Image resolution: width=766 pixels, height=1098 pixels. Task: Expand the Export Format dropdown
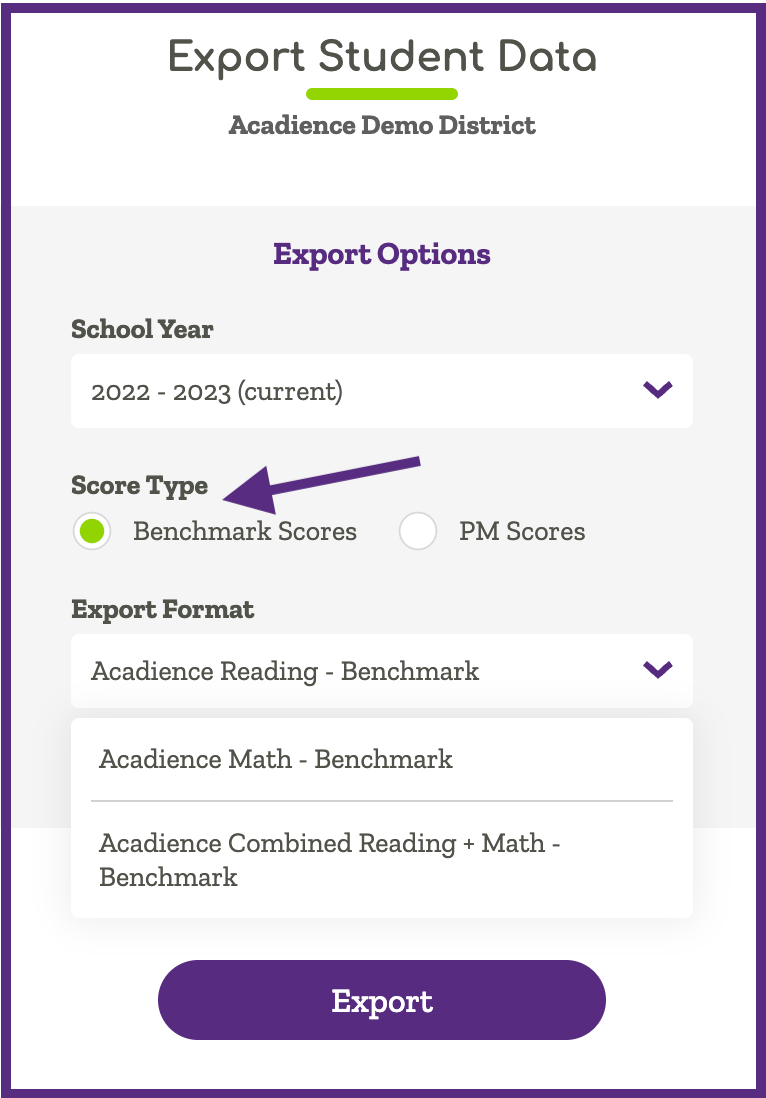pos(382,671)
